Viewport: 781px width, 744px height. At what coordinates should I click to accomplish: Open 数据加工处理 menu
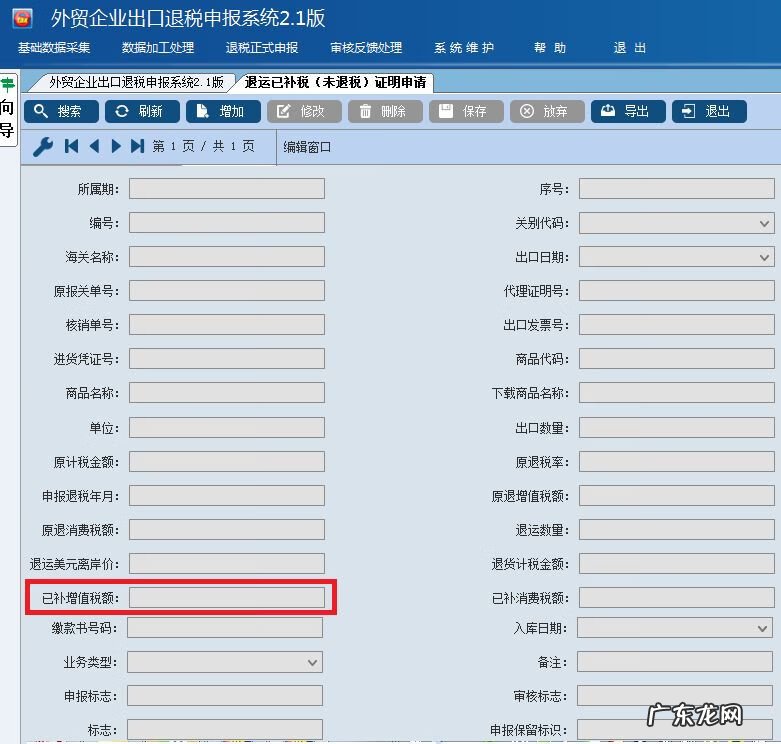click(158, 48)
